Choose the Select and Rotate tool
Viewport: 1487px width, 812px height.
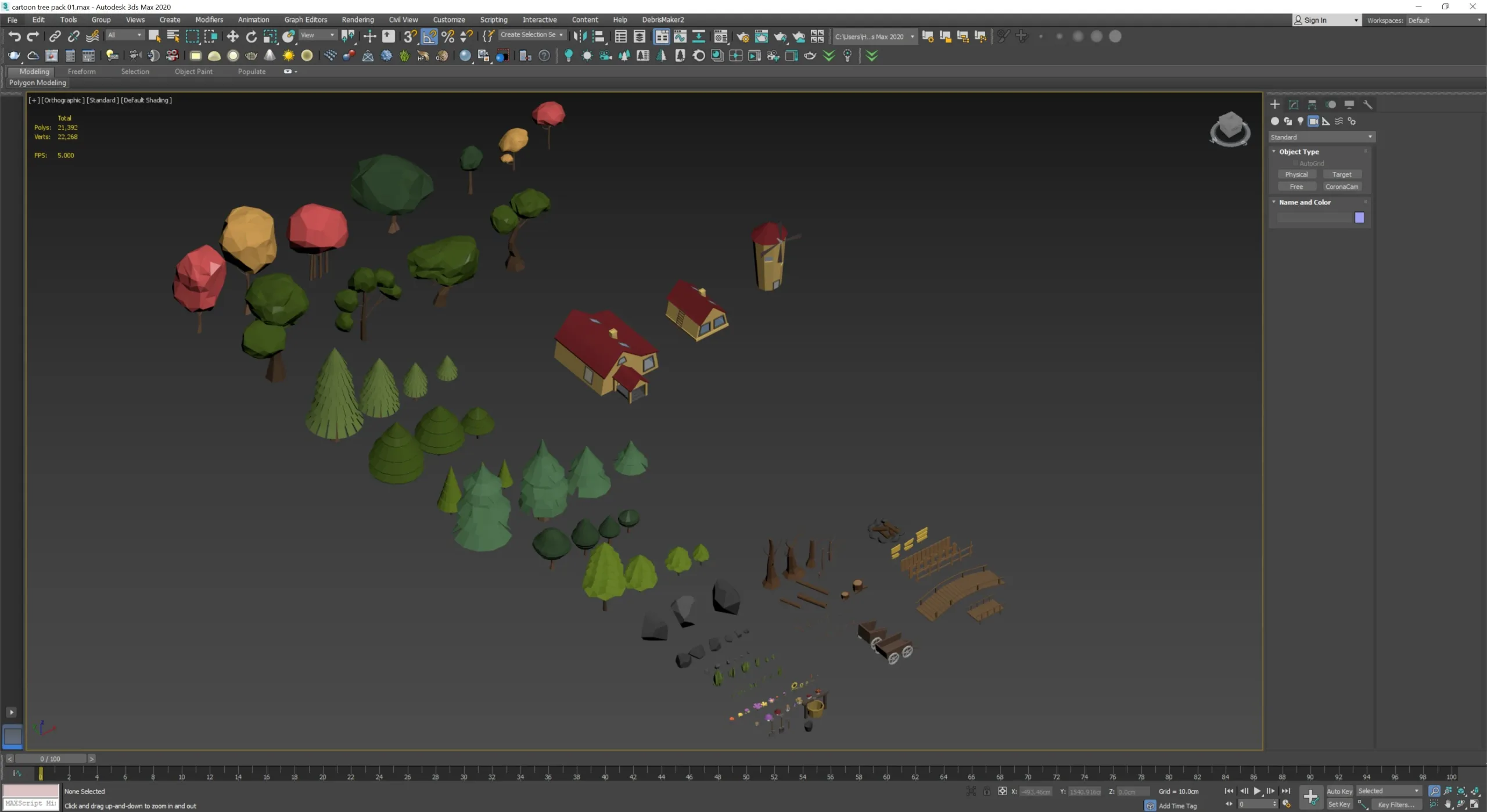[252, 36]
